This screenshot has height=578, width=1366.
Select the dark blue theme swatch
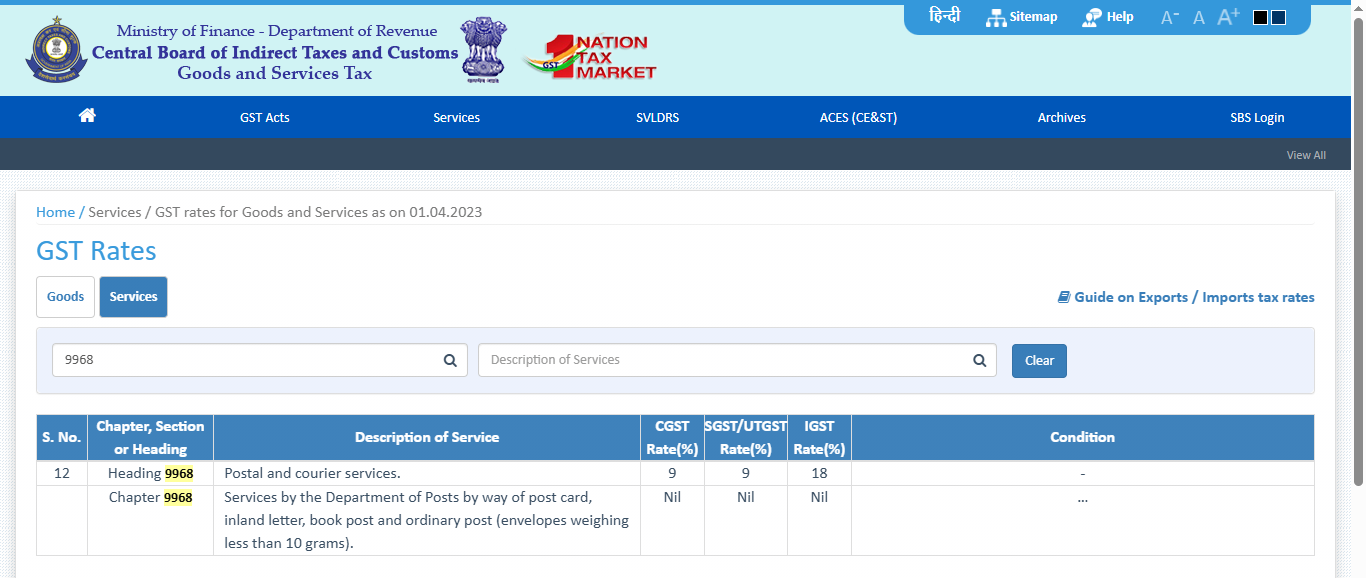pyautogui.click(x=1278, y=17)
